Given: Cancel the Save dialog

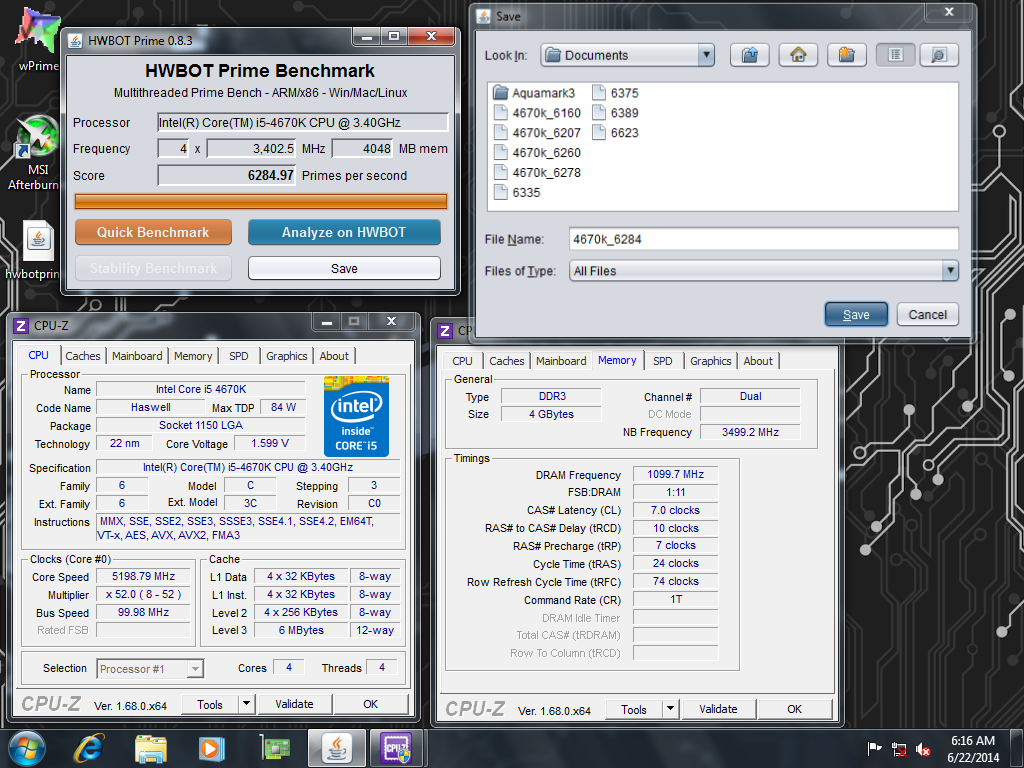Looking at the screenshot, I should [x=927, y=315].
